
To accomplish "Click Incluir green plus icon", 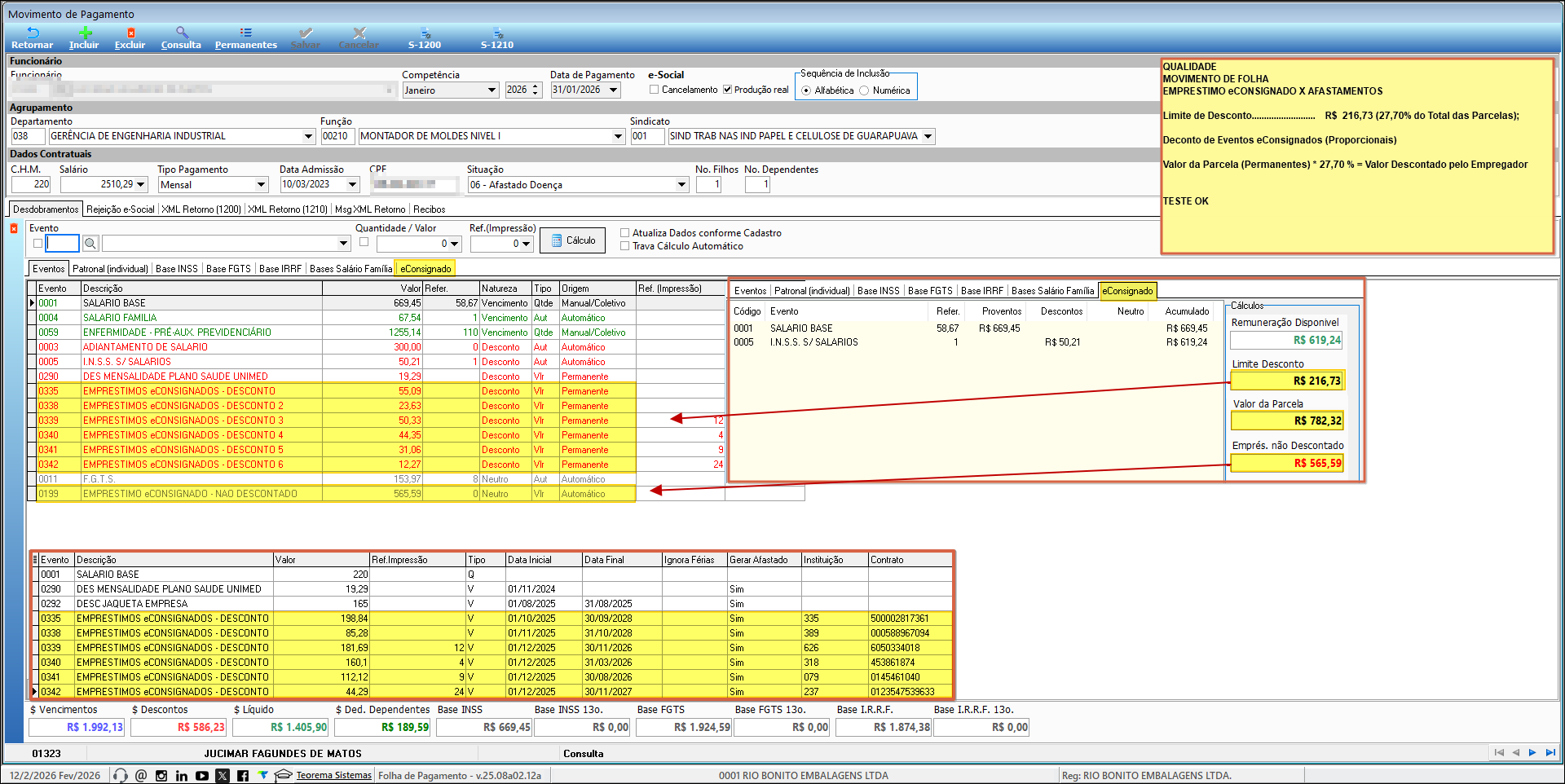I will tap(85, 33).
